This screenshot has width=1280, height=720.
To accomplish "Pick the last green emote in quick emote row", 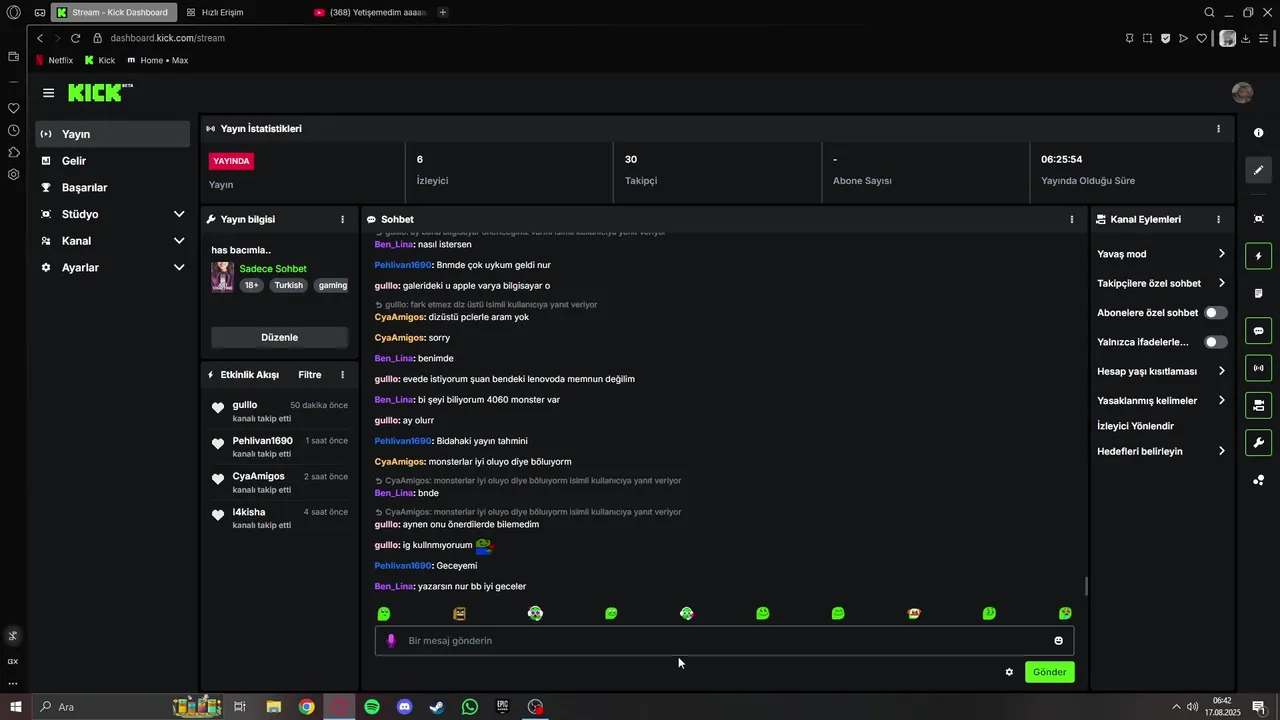I will tap(1066, 614).
